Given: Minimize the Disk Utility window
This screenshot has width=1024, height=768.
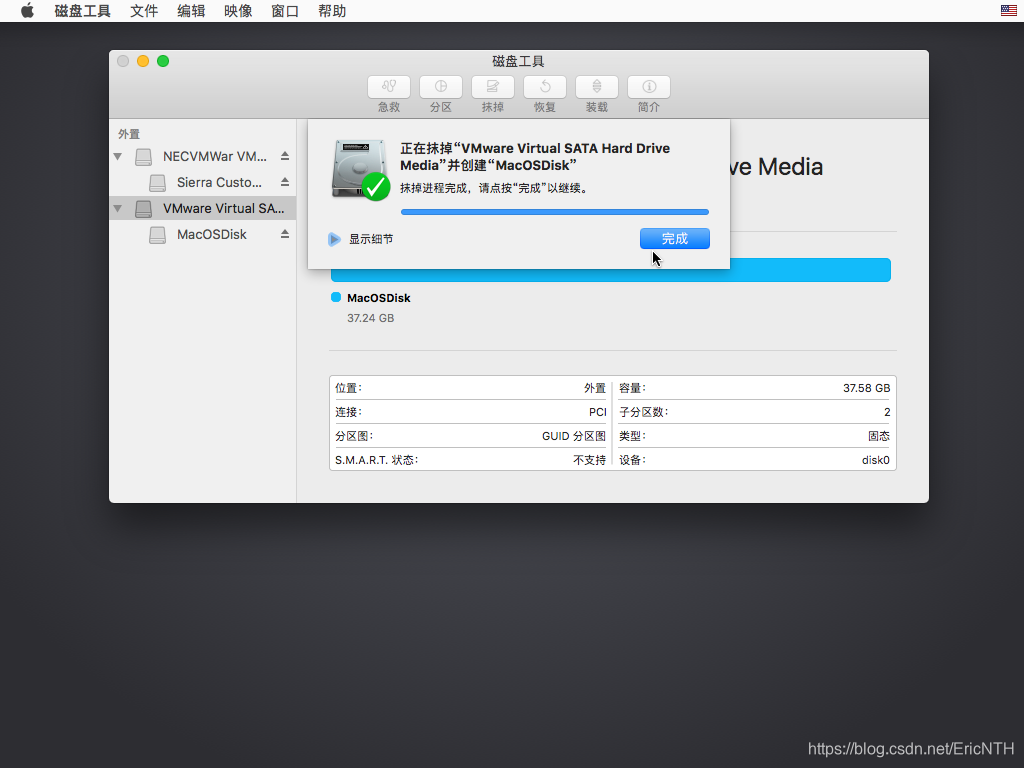Looking at the screenshot, I should click(143, 61).
